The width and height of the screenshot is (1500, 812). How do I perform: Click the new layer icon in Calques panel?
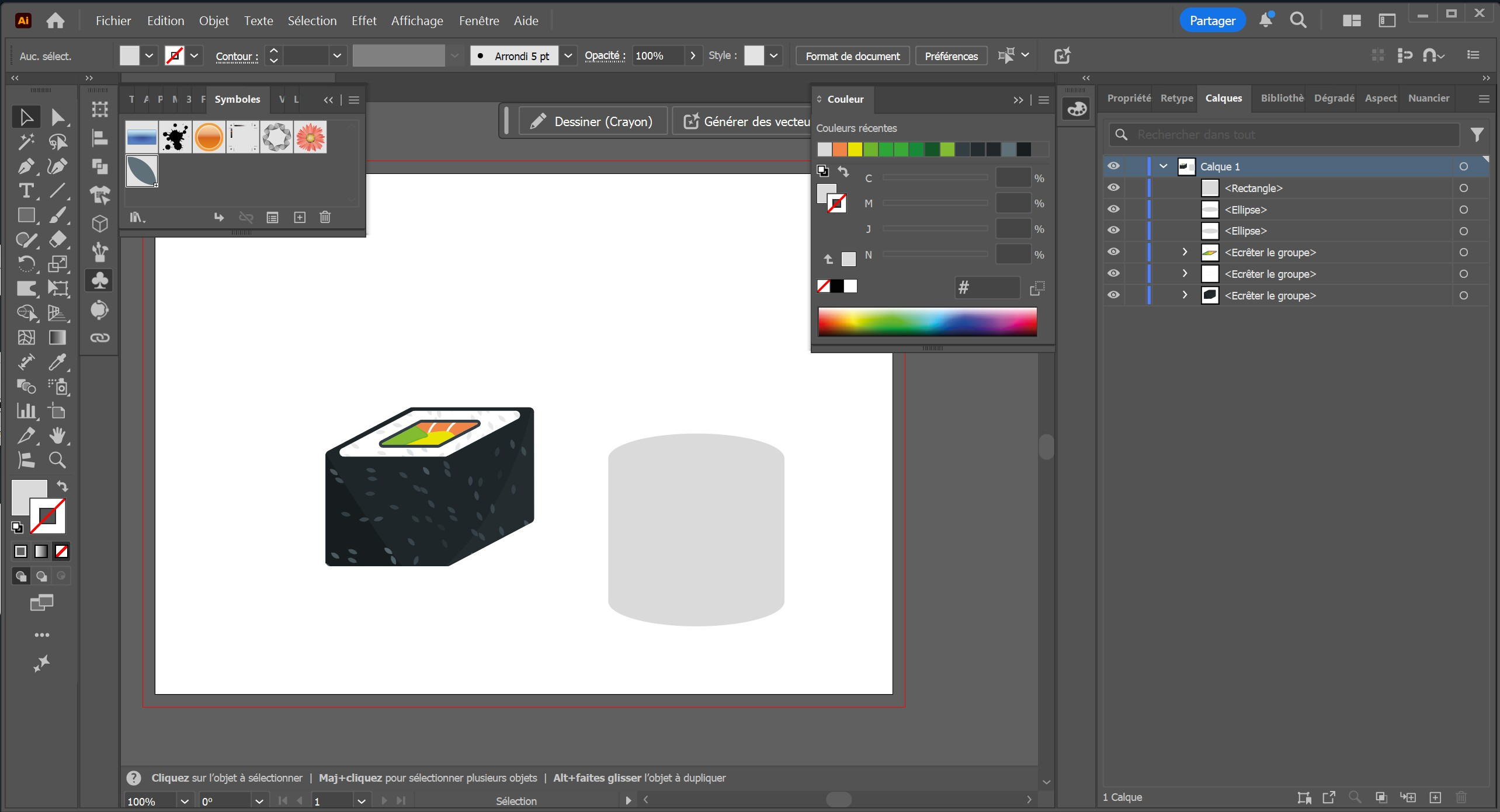tap(1435, 797)
